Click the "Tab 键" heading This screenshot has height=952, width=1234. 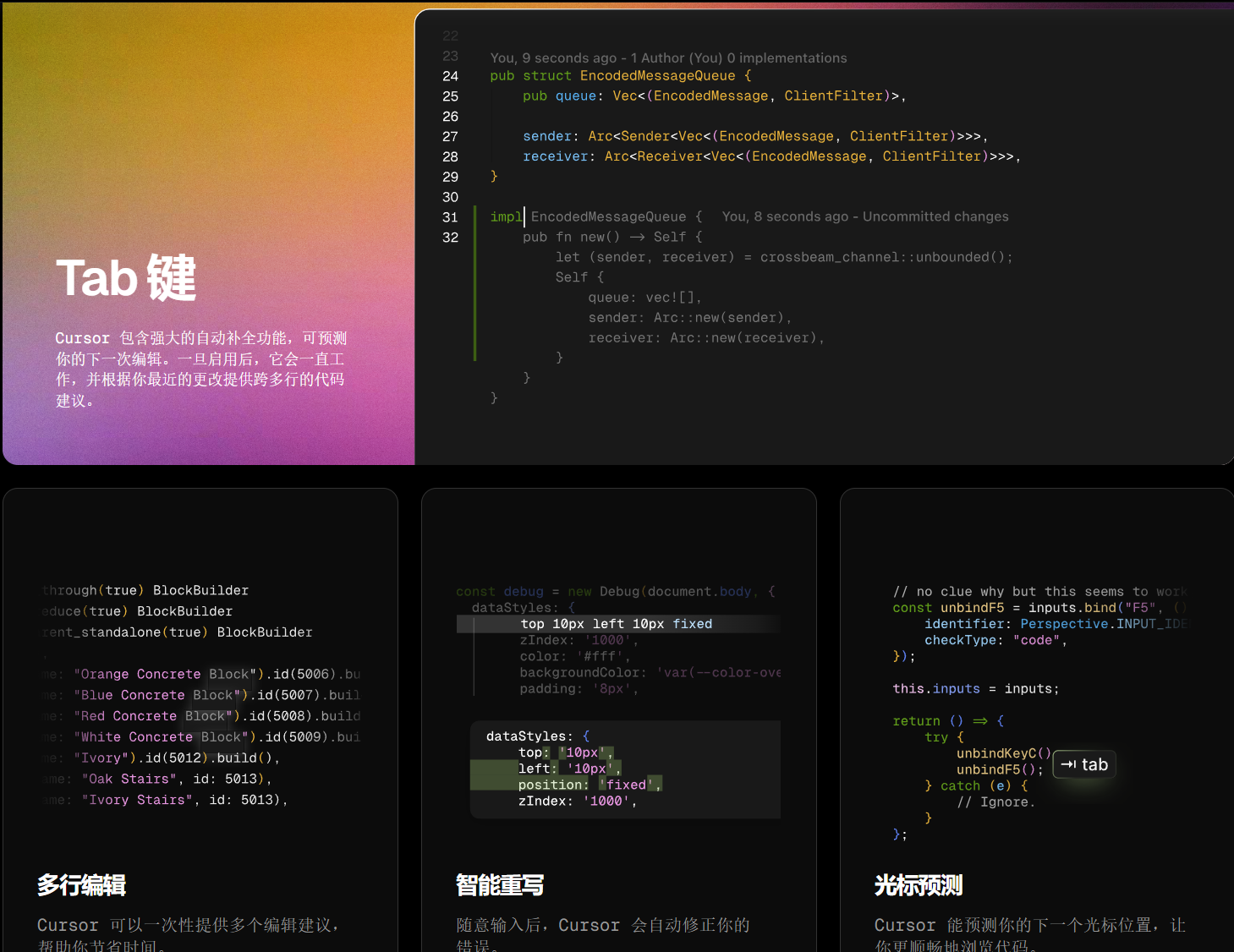126,278
